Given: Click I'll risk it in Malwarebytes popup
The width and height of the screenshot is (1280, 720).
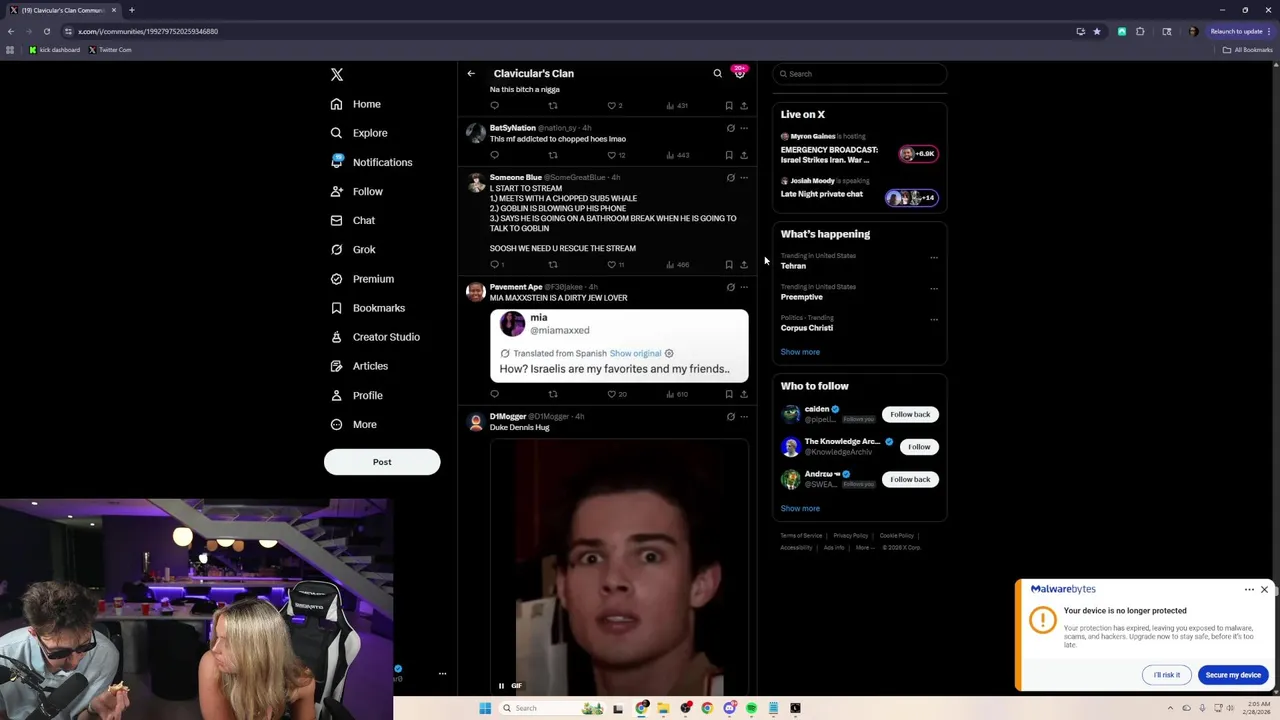Looking at the screenshot, I should [x=1167, y=675].
